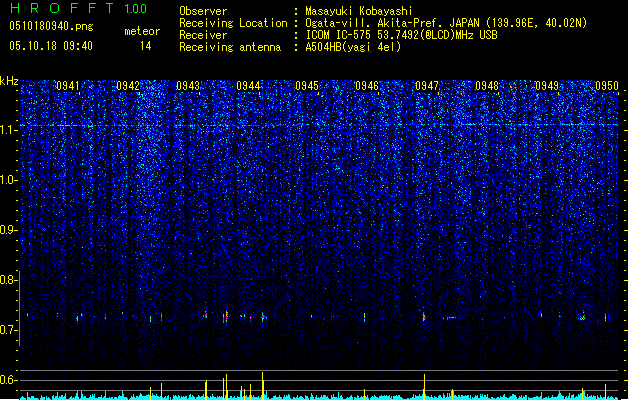Click the ICOM IC-575 receiver text
629x400 pixels.
tap(401, 35)
